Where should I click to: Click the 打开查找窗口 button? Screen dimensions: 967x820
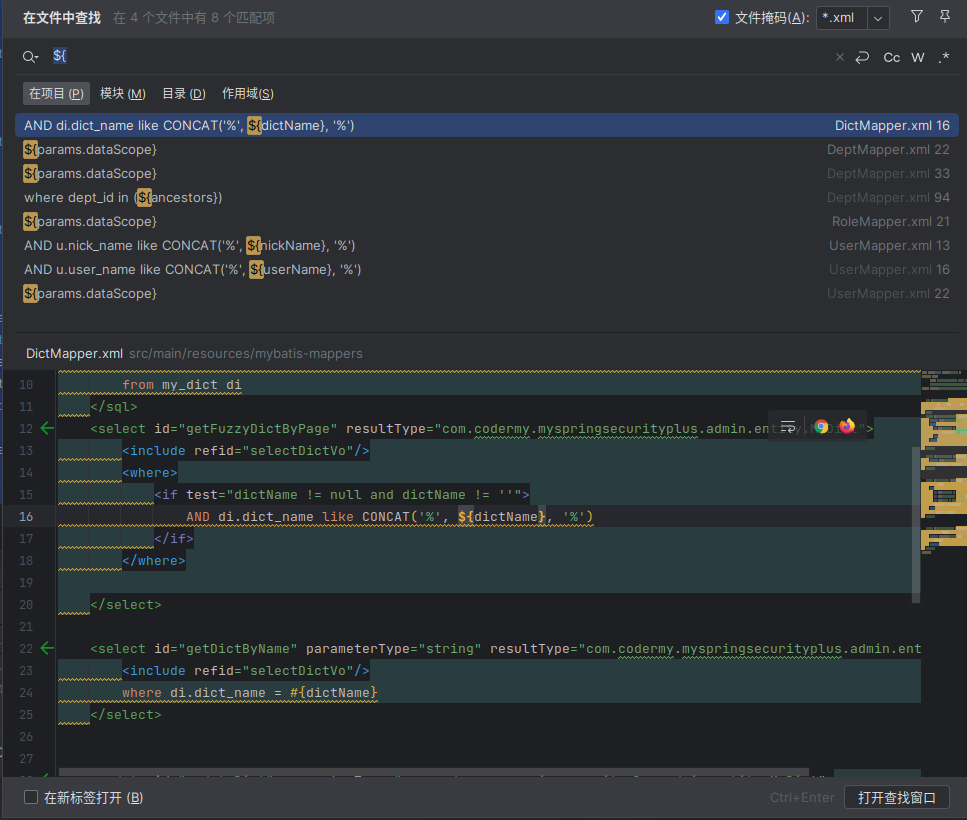tap(896, 797)
